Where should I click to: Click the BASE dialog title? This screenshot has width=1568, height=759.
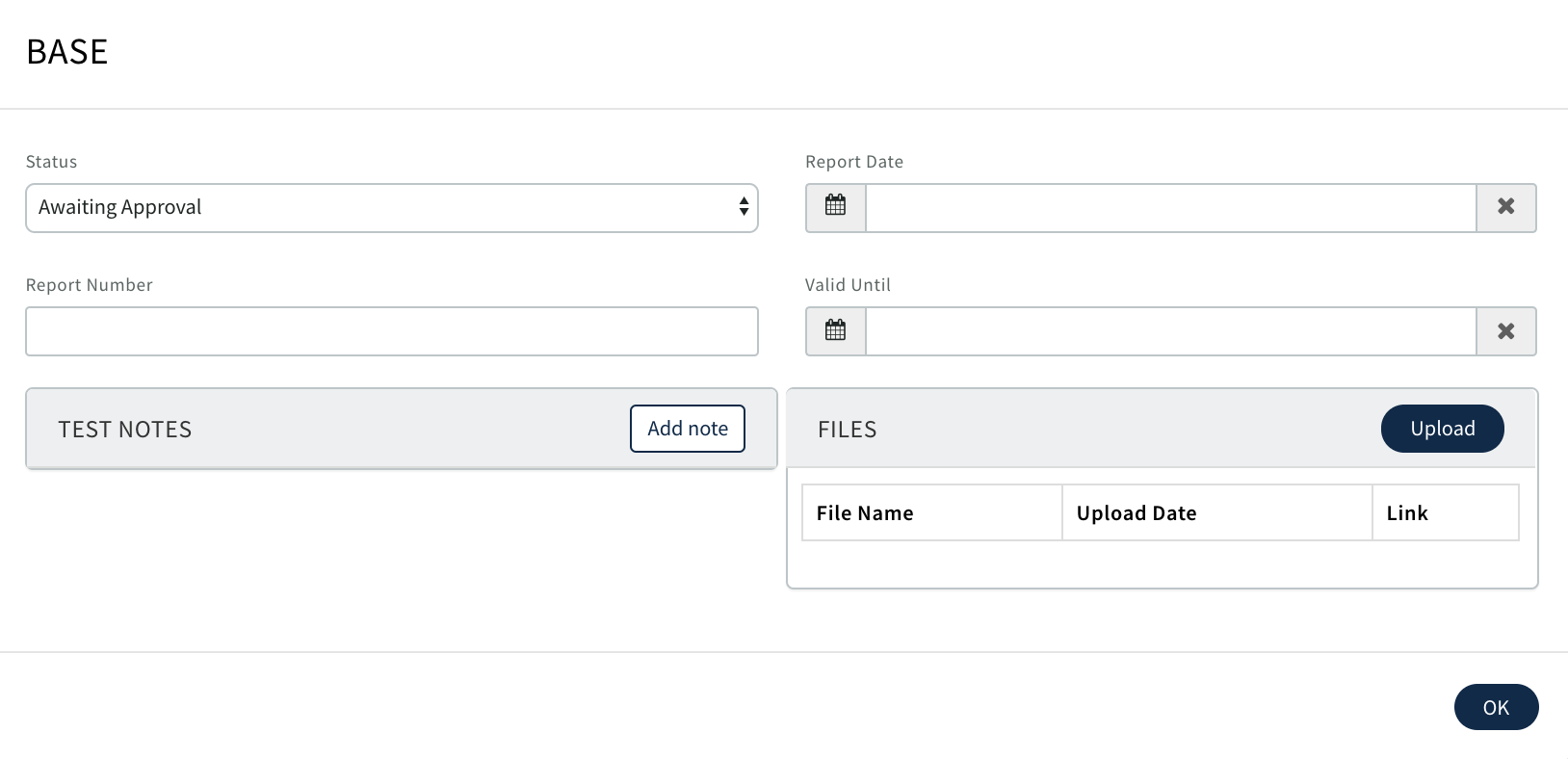click(x=67, y=52)
